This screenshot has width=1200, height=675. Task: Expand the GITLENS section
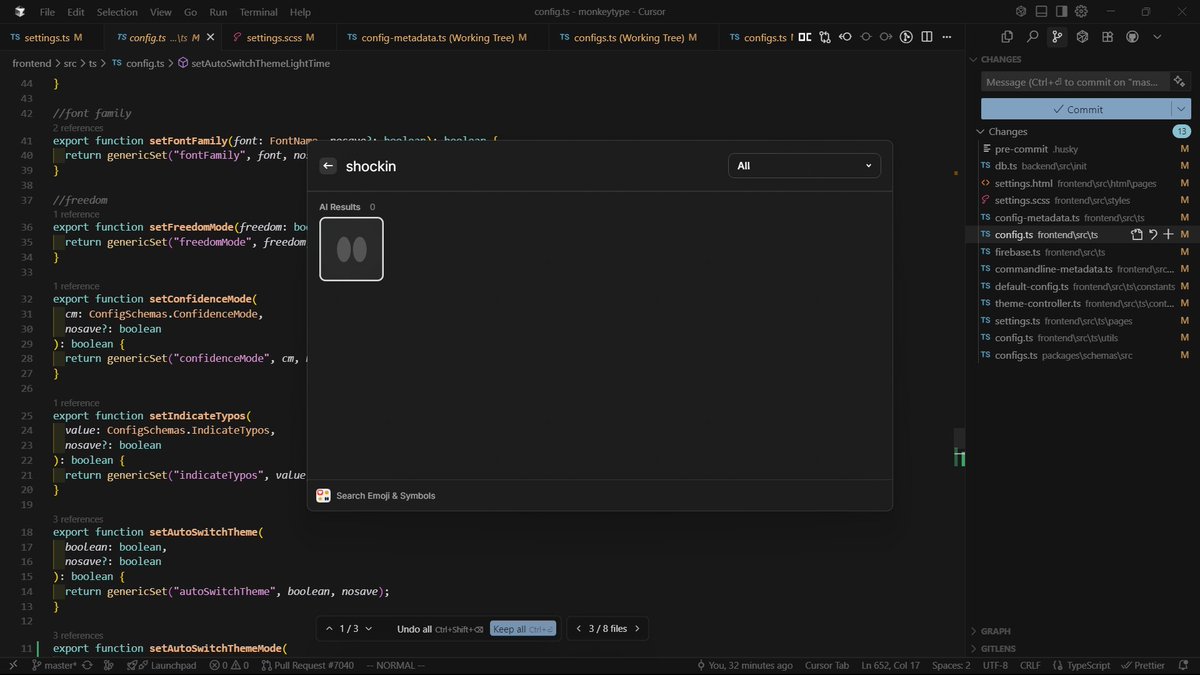tap(998, 649)
